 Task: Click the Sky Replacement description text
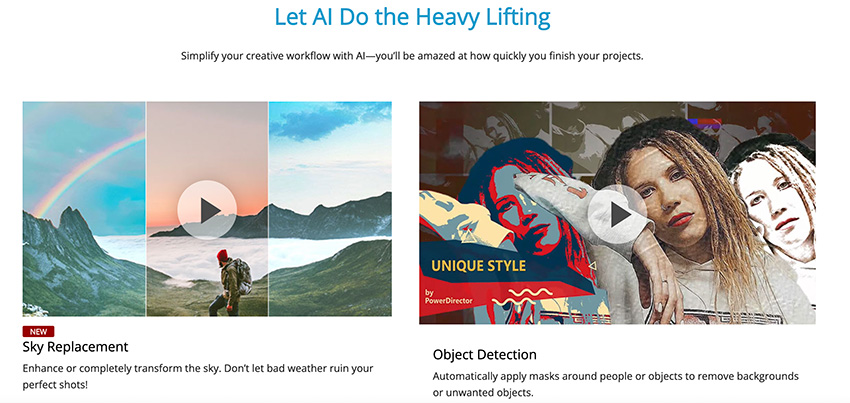coord(198,376)
